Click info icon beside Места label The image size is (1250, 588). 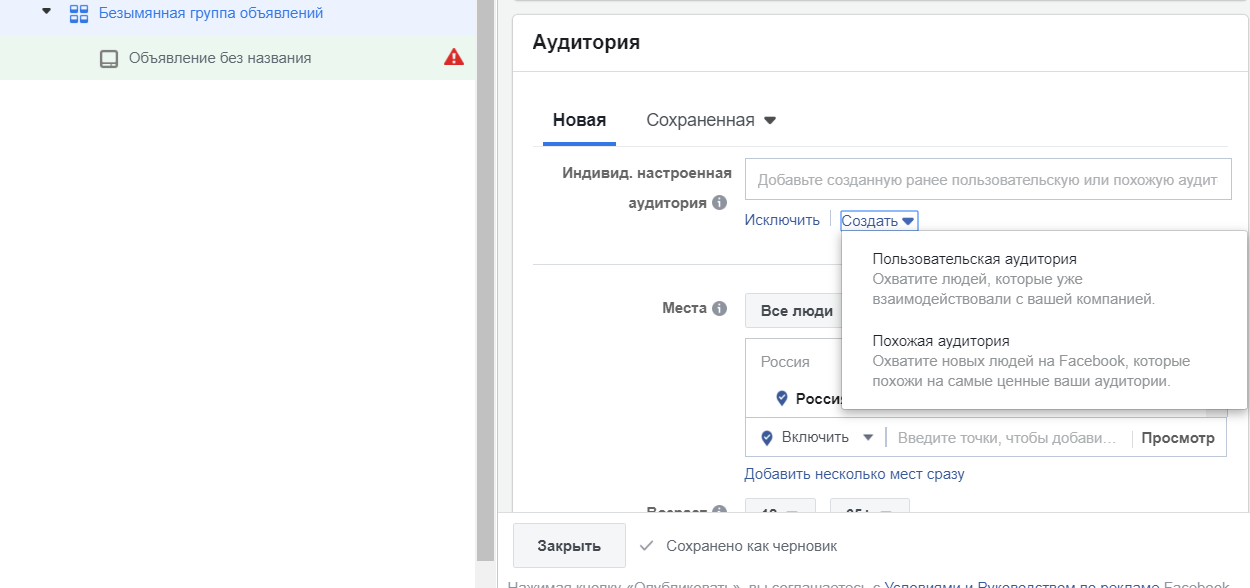click(x=719, y=309)
